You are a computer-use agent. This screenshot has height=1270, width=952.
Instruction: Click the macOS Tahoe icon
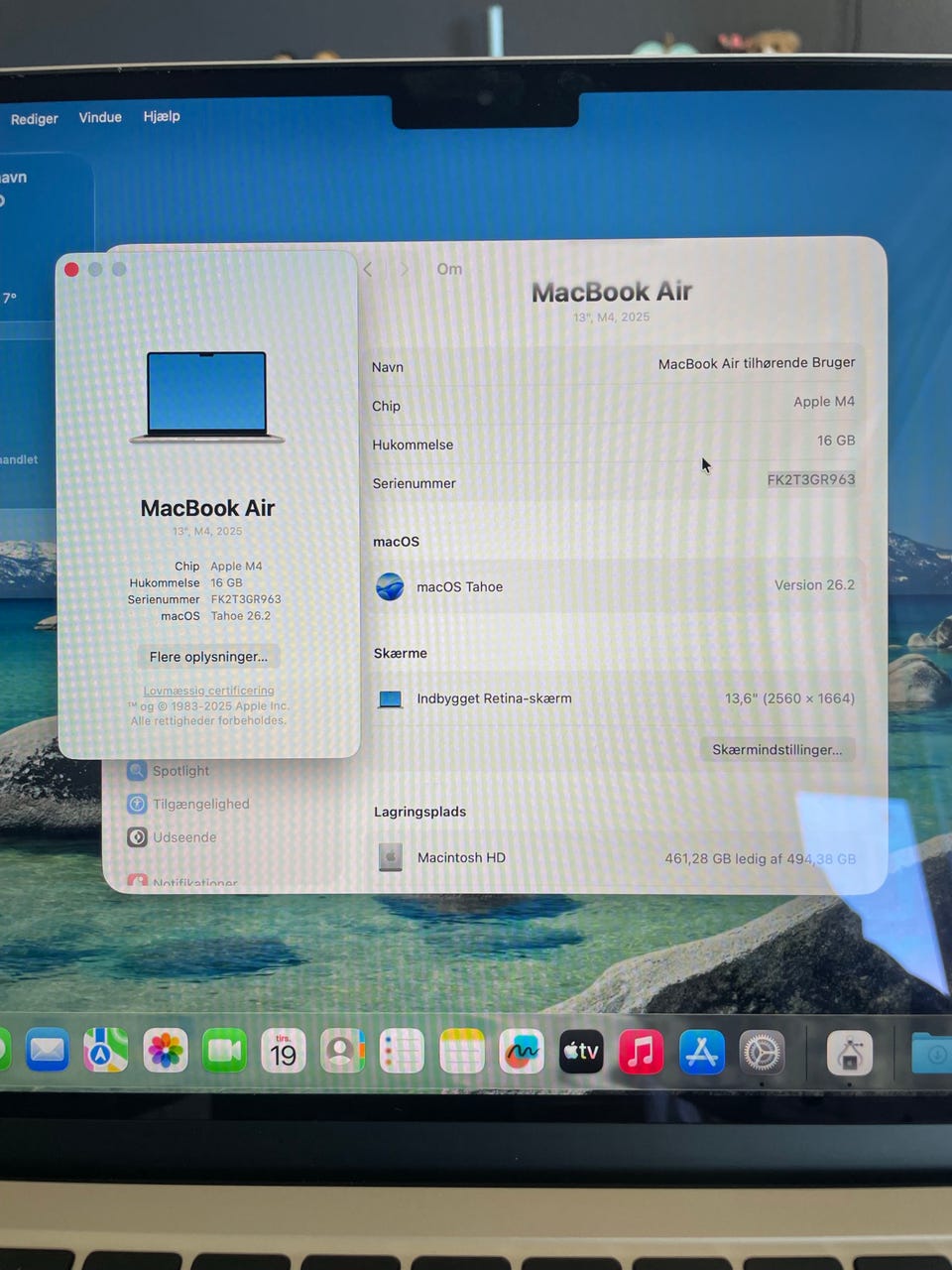[x=390, y=587]
